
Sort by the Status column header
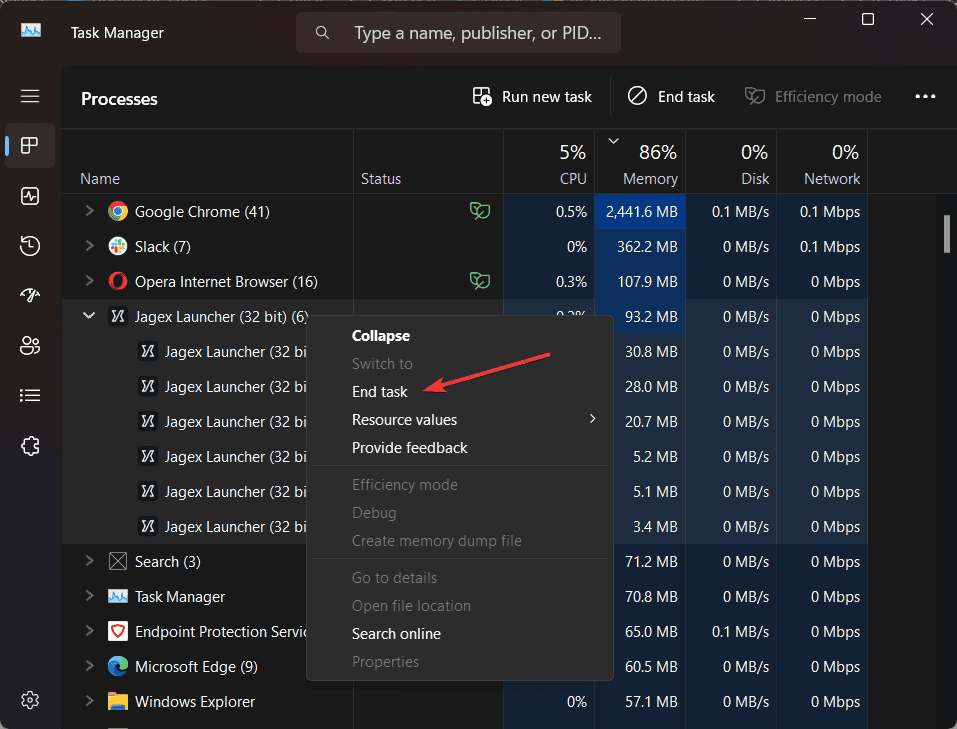pos(428,162)
